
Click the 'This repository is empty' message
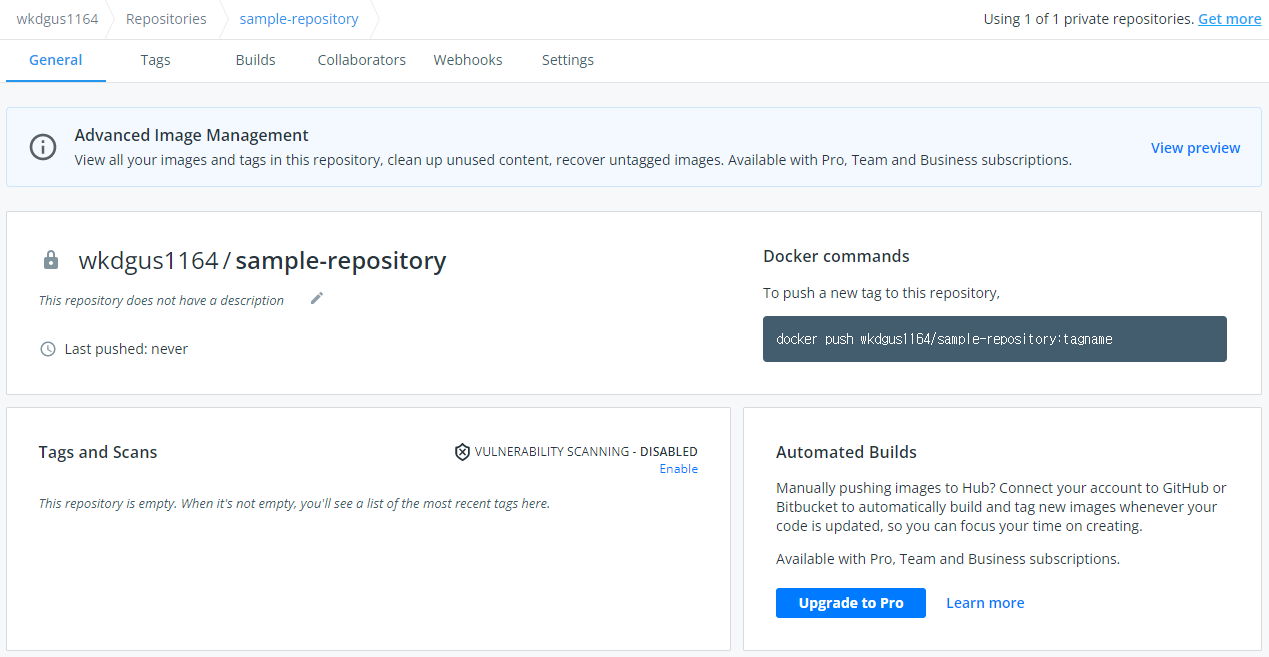point(294,503)
